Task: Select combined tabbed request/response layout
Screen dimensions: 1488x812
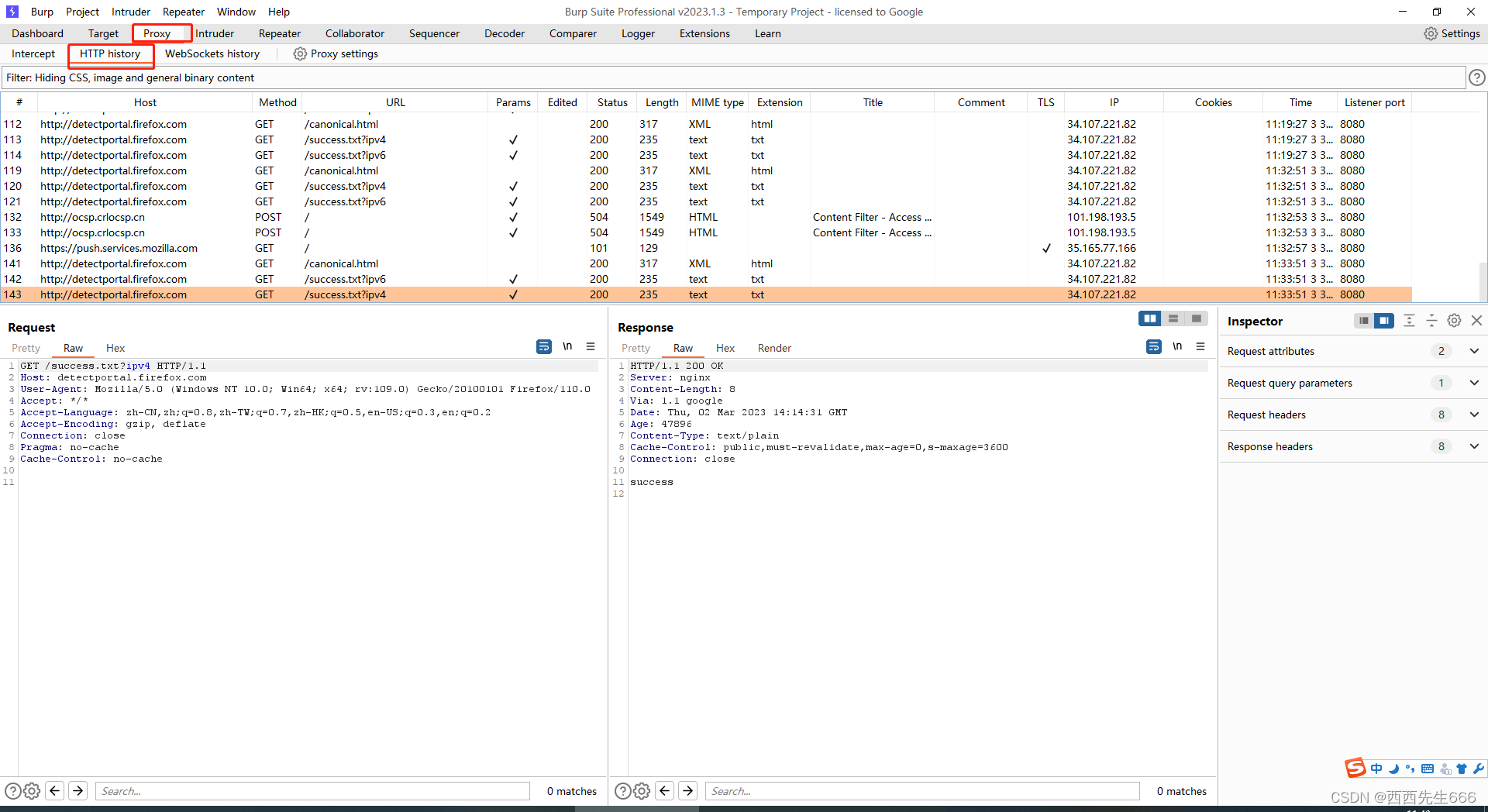Action: pyautogui.click(x=1197, y=318)
